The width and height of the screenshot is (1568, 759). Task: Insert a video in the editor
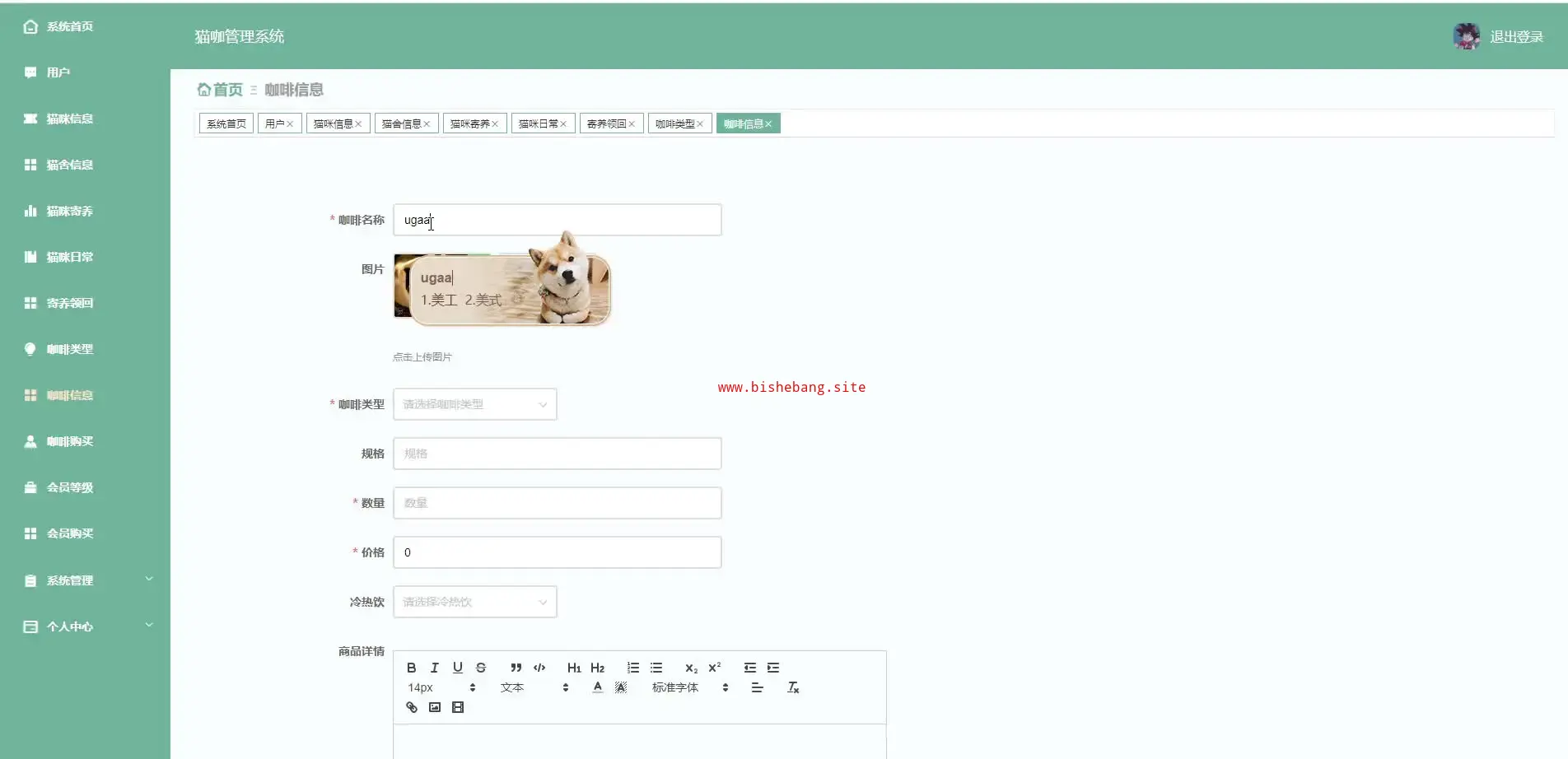[458, 707]
